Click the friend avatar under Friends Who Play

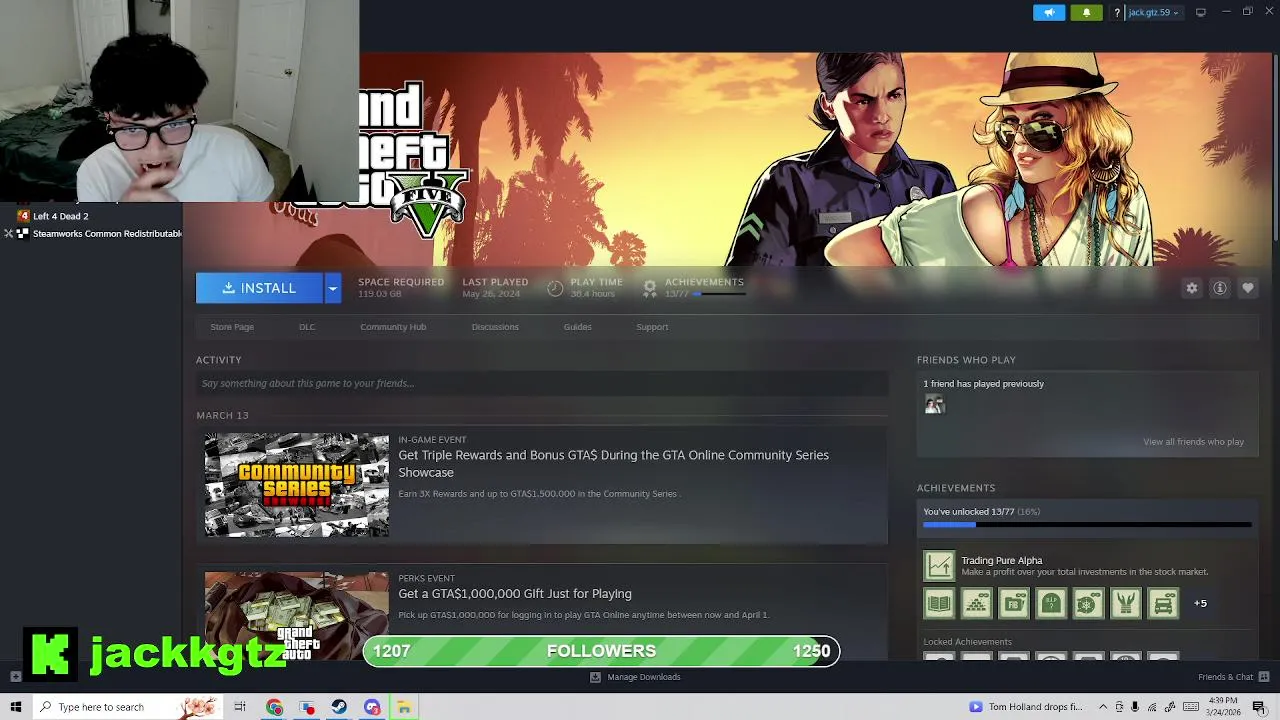934,404
